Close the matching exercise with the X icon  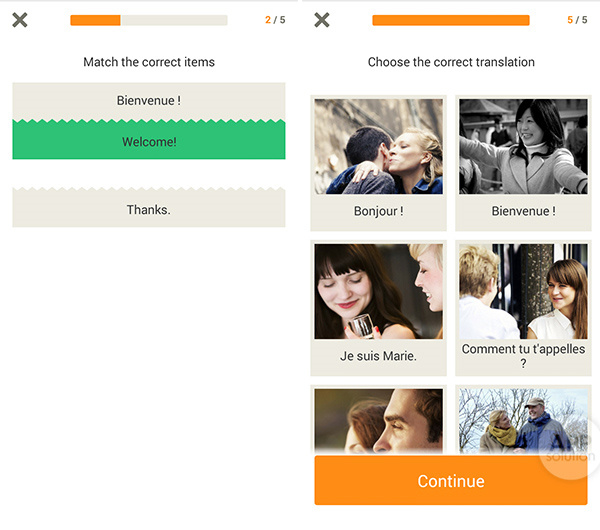[20, 20]
